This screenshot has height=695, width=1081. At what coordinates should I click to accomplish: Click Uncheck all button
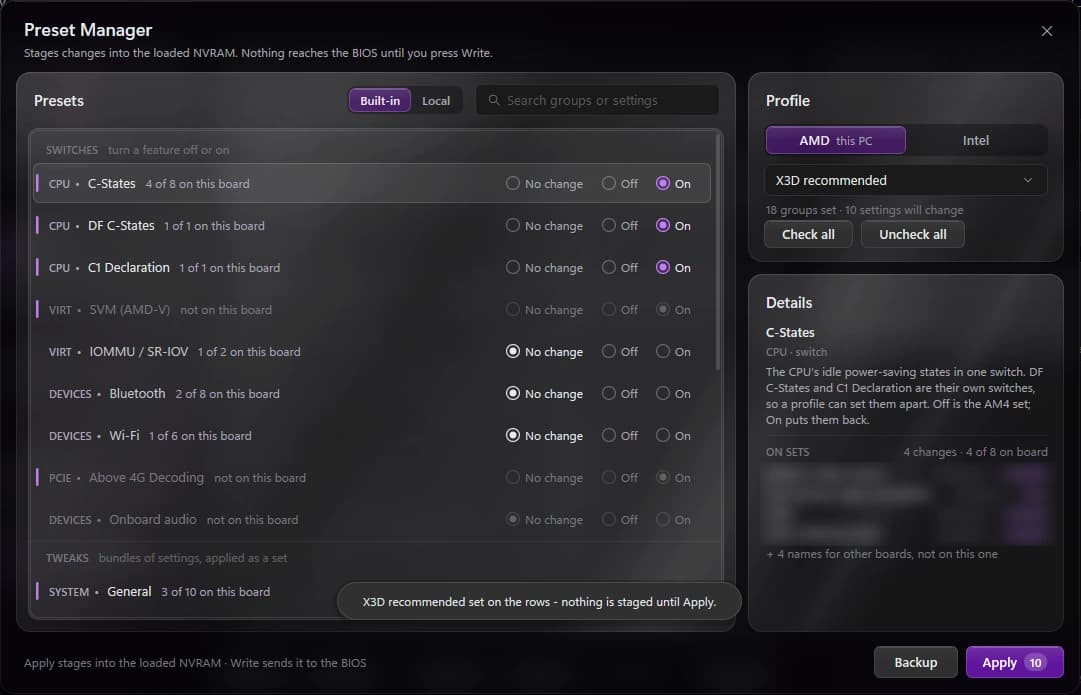(x=913, y=234)
